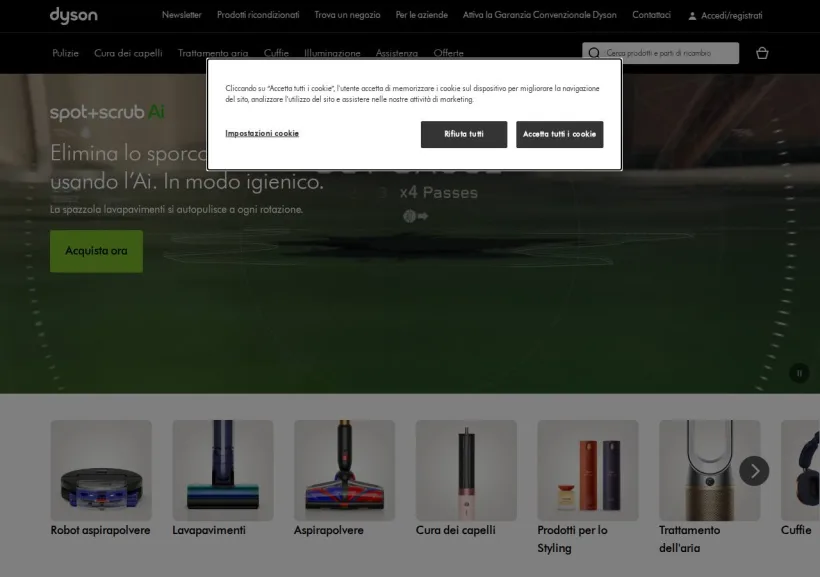
Task: Click the Lavapavimenti label
Action: (209, 530)
